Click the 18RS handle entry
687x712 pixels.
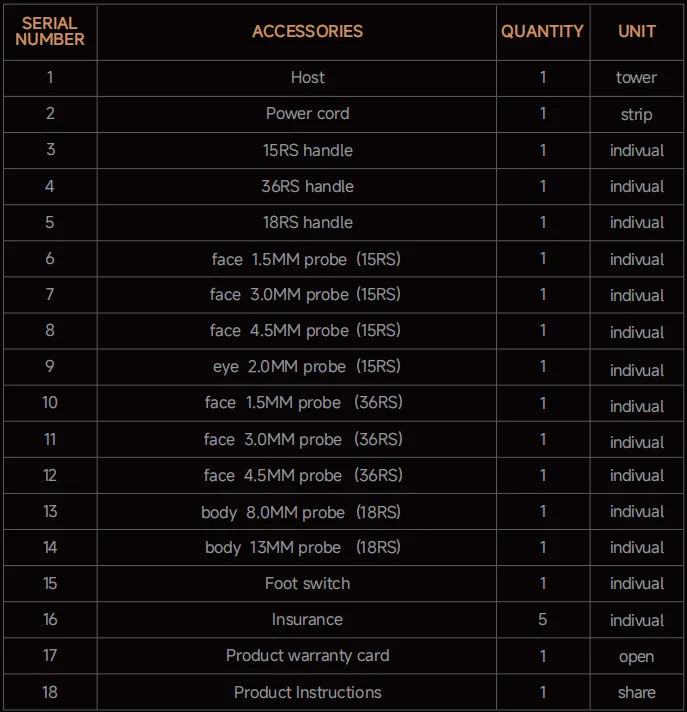tap(307, 222)
